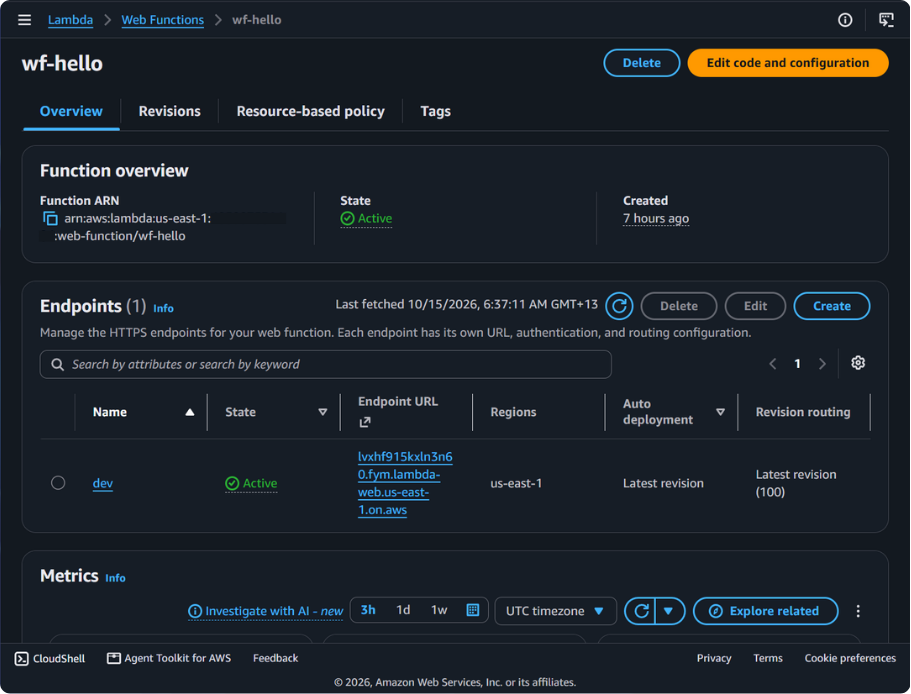Image resolution: width=911 pixels, height=694 pixels.
Task: Open the custom date range calendar
Action: coord(473,610)
